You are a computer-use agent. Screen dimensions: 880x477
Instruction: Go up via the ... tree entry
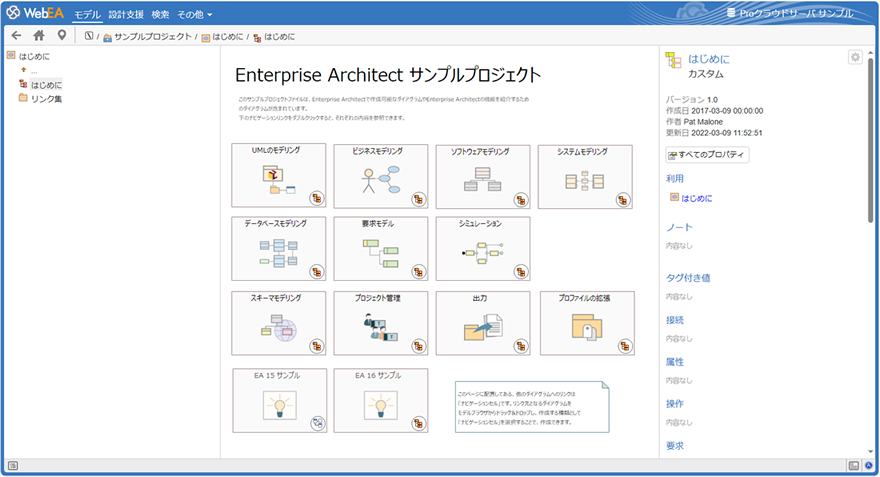tap(34, 71)
